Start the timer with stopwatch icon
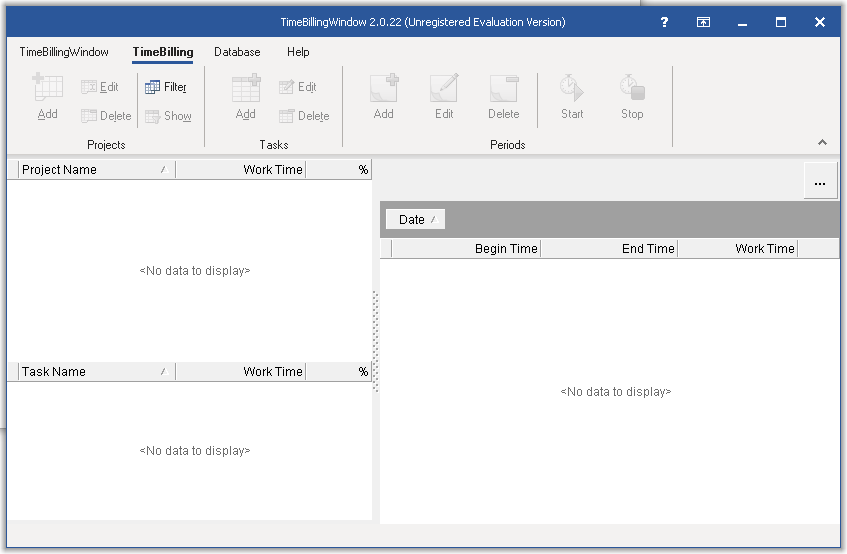The width and height of the screenshot is (847, 554). pyautogui.click(x=572, y=88)
